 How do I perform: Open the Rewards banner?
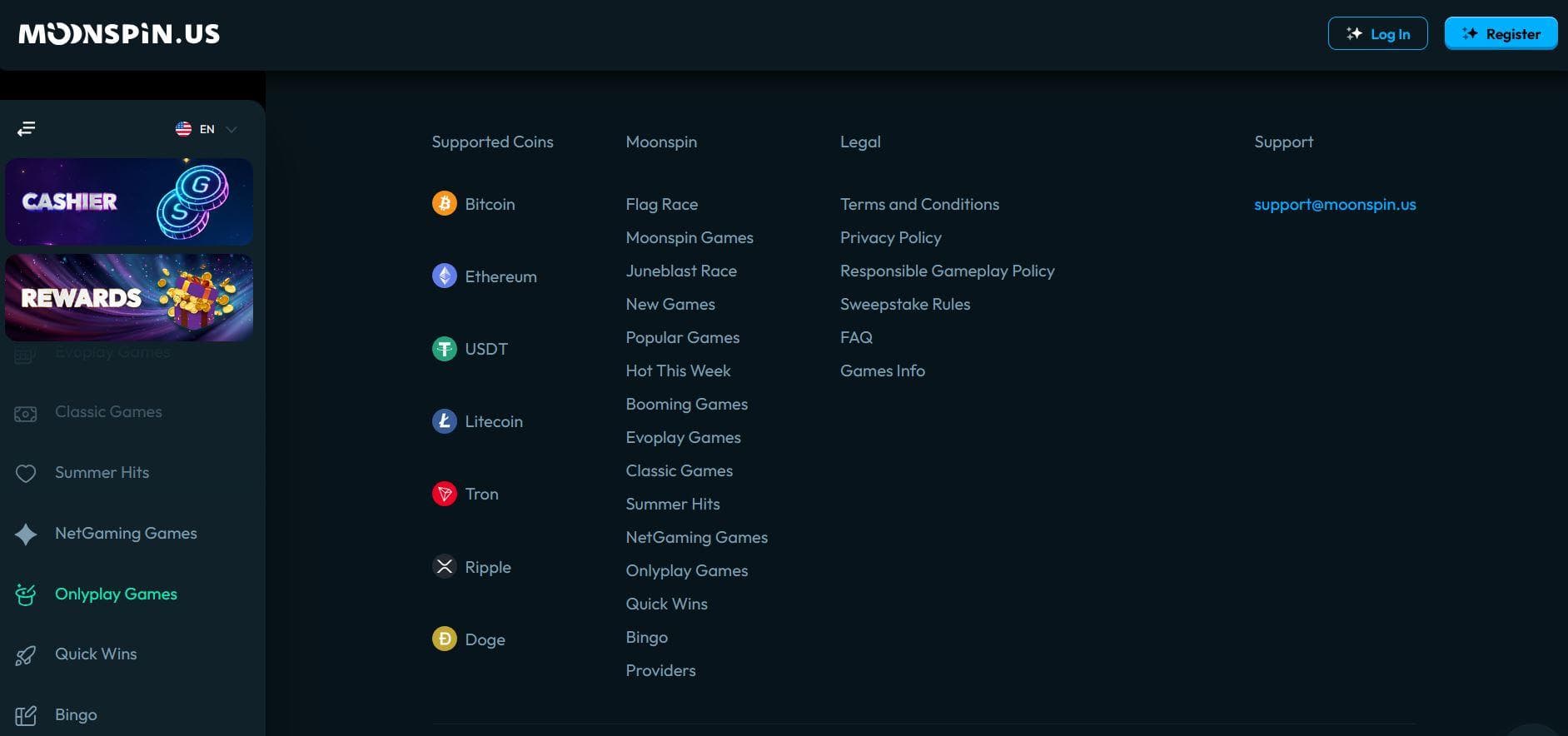129,297
